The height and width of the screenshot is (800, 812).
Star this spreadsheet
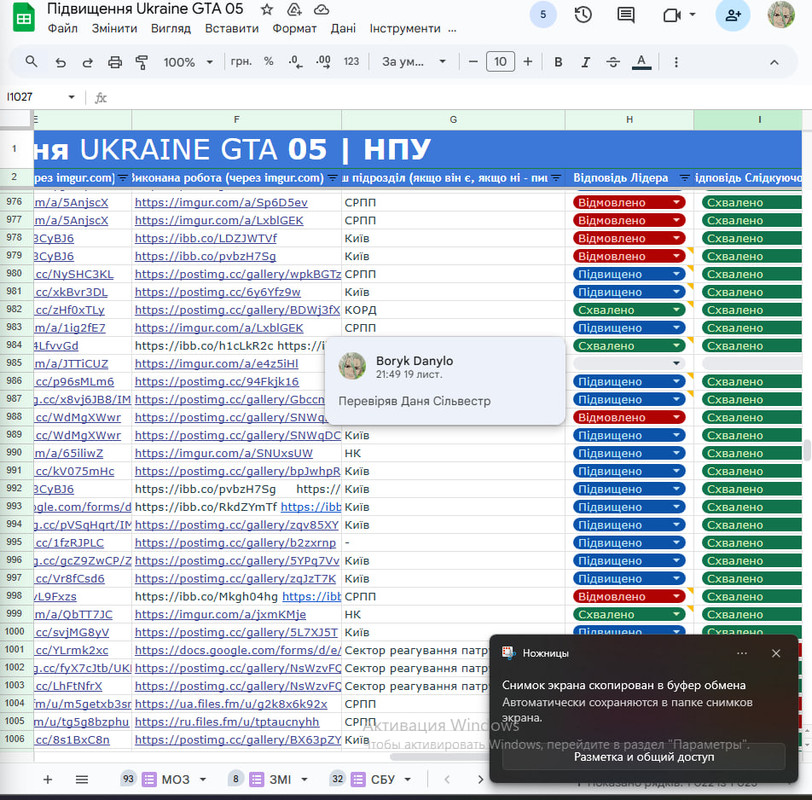click(x=267, y=9)
